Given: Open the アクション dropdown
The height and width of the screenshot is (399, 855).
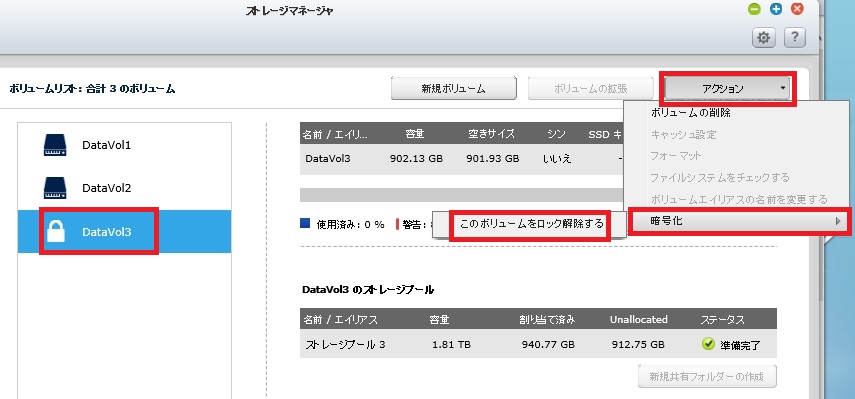Looking at the screenshot, I should point(727,88).
